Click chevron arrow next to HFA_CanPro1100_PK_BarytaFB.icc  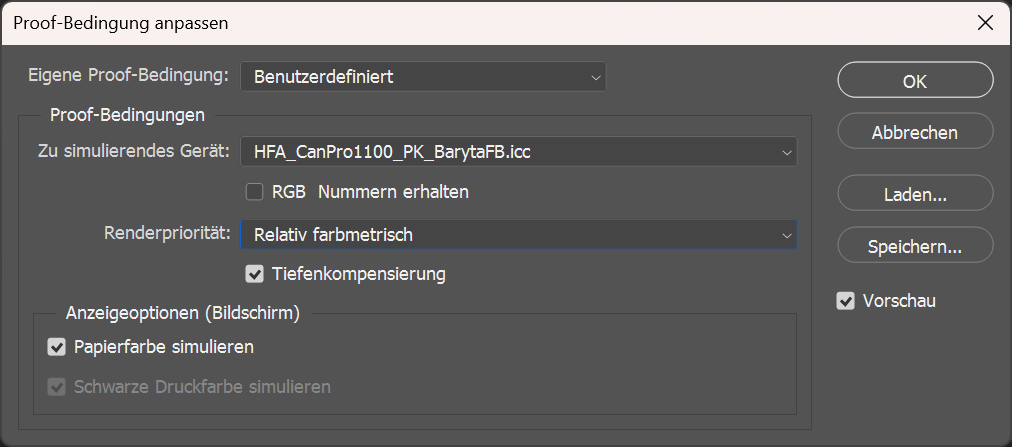coord(786,152)
